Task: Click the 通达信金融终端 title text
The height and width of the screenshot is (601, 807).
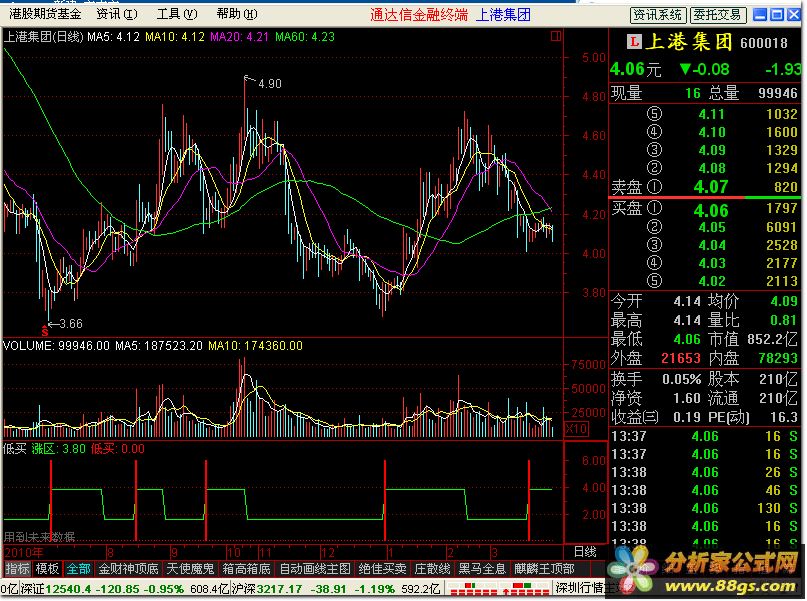Action: click(x=419, y=15)
